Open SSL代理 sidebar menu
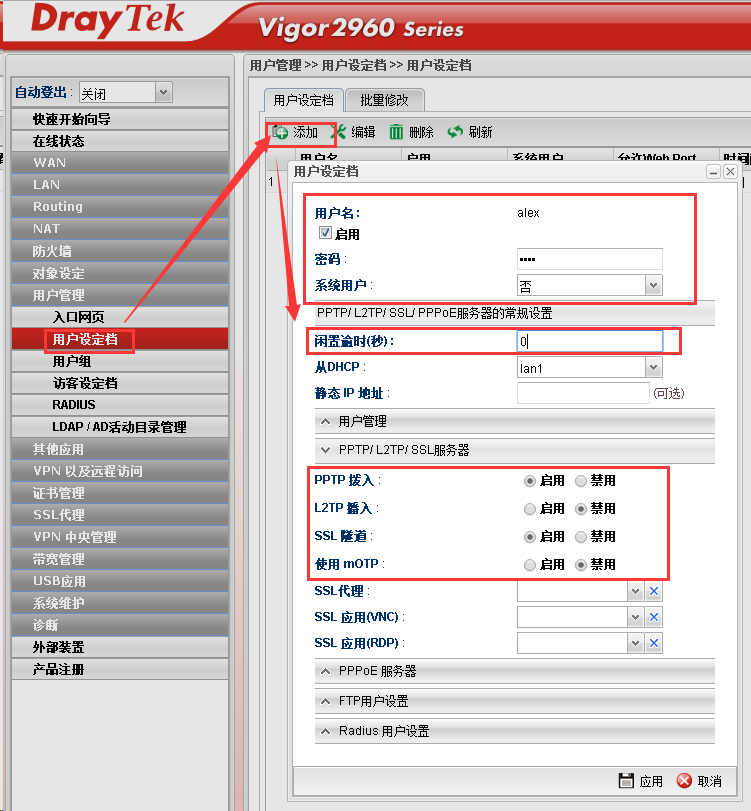This screenshot has height=811, width=751. 120,515
